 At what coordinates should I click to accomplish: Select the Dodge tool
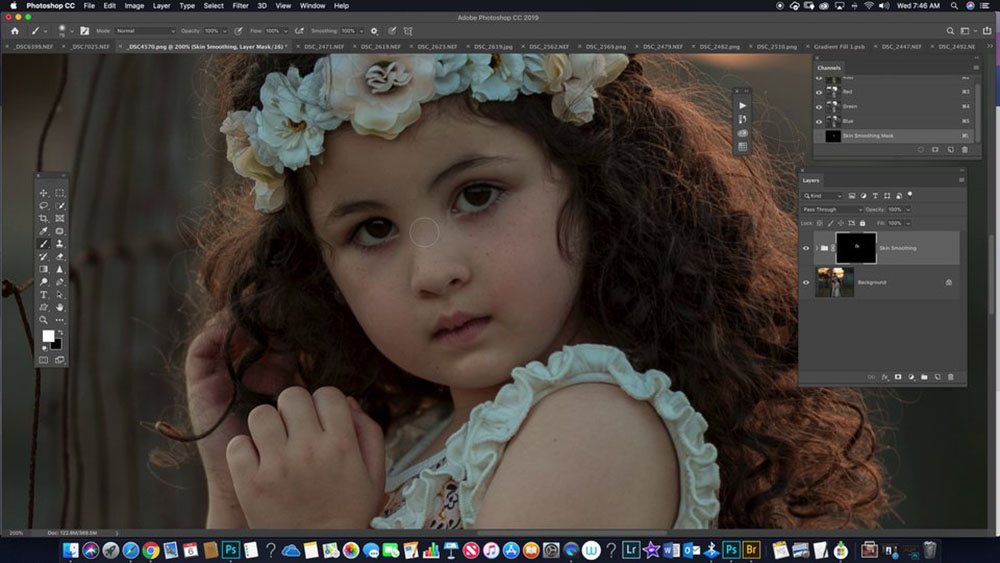click(x=43, y=282)
